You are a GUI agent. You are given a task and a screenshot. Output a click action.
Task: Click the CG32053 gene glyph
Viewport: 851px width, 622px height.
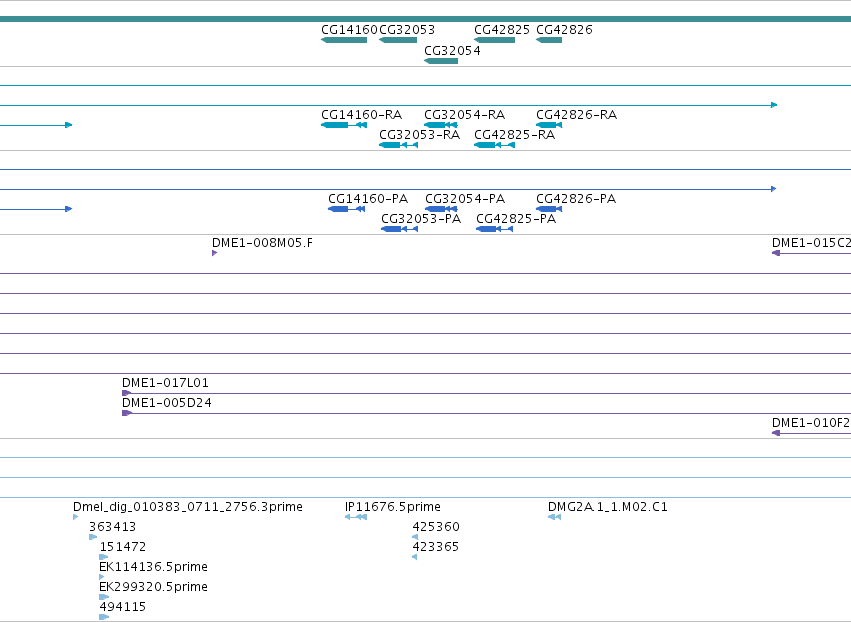(398, 40)
